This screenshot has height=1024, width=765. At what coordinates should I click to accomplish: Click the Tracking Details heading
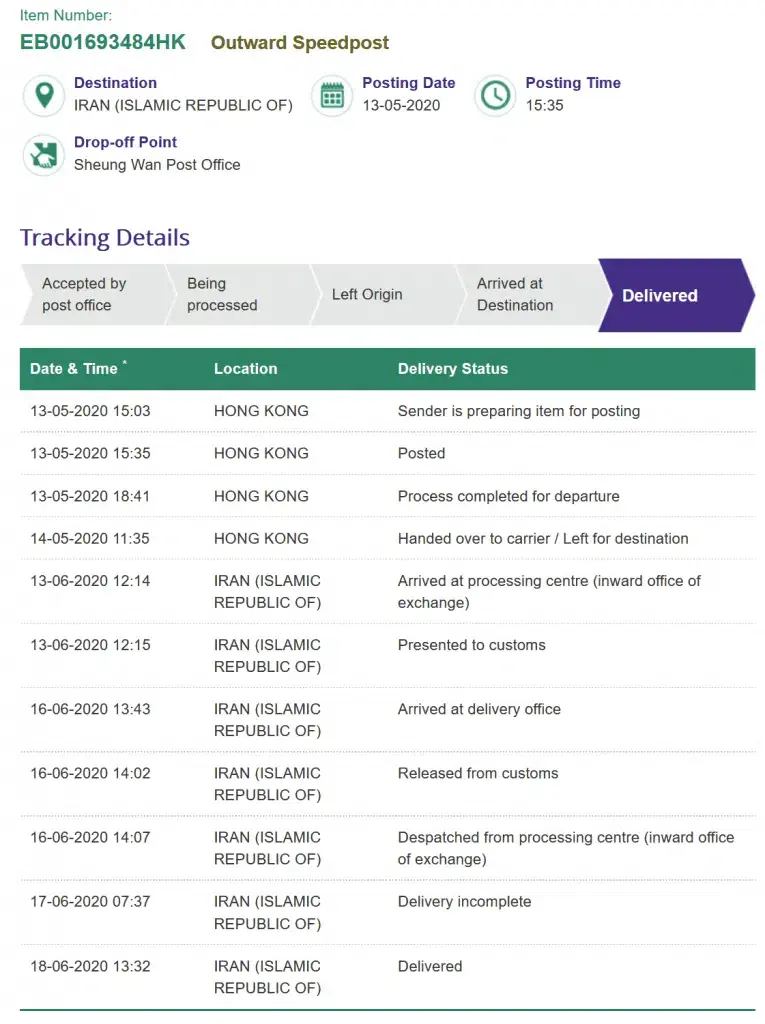coord(105,238)
